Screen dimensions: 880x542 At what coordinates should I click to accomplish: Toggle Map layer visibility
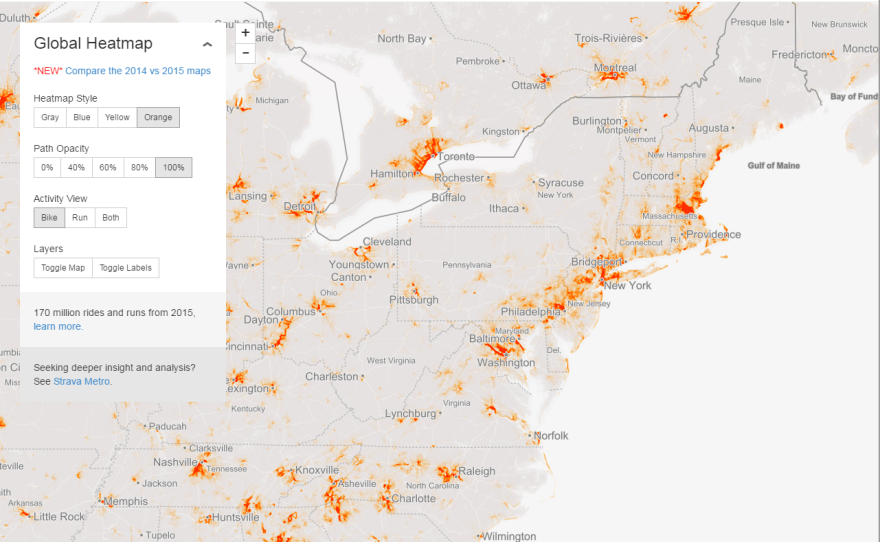pyautogui.click(x=63, y=267)
